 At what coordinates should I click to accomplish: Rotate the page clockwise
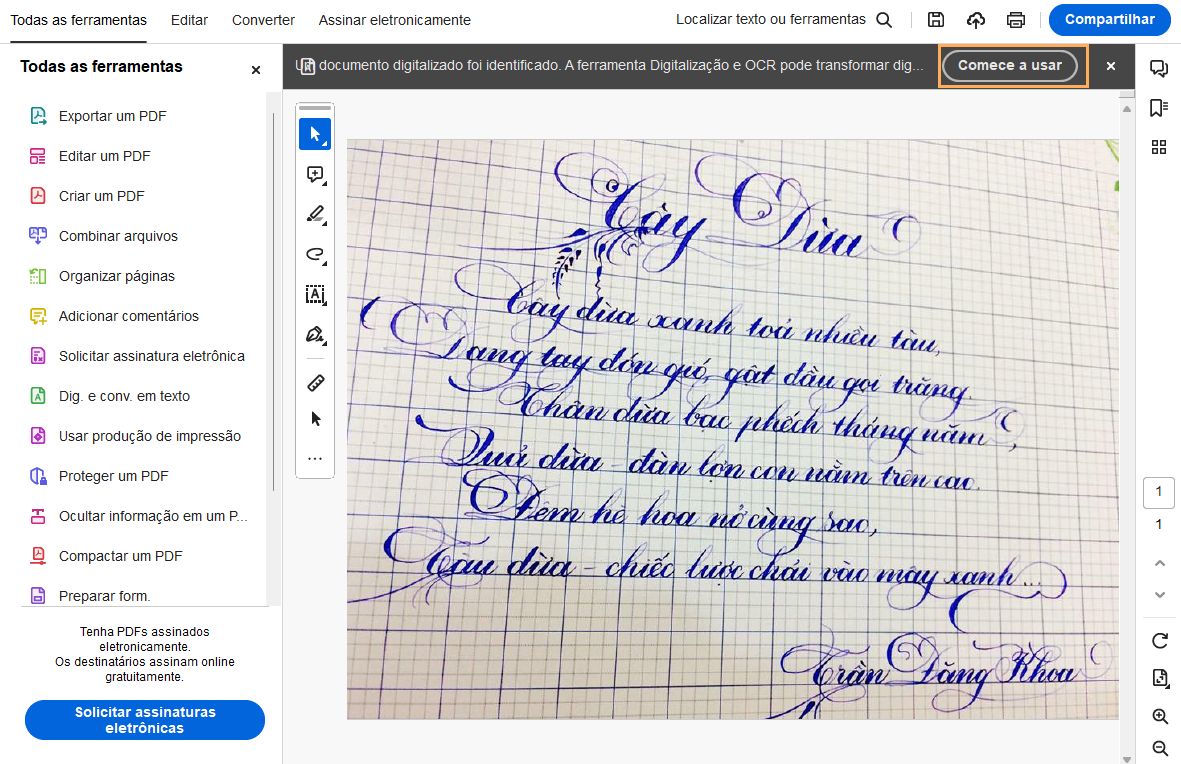point(1159,641)
